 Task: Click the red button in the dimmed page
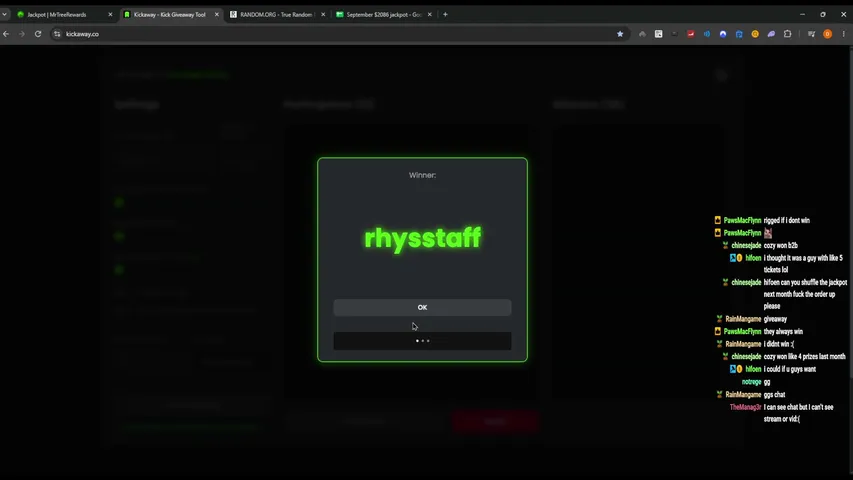coord(495,421)
